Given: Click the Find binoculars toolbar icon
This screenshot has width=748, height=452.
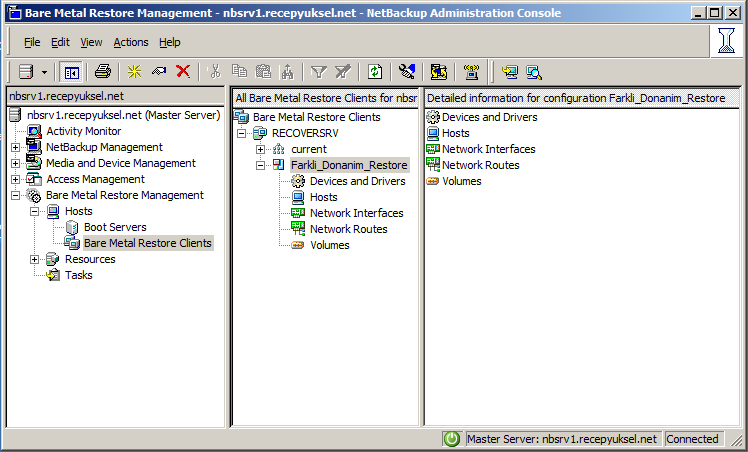Looking at the screenshot, I should [287, 72].
